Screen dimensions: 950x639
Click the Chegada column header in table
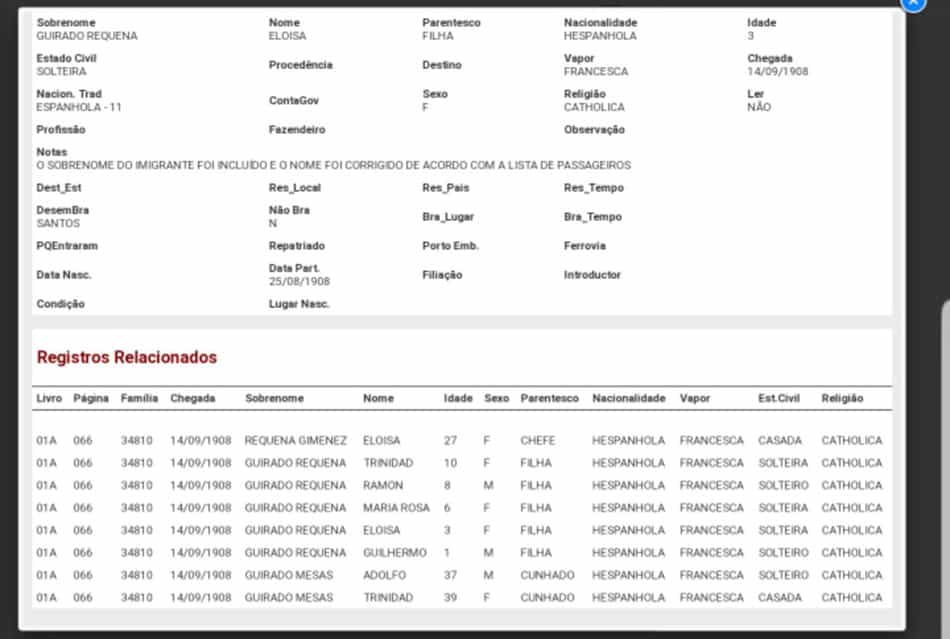[x=193, y=398]
